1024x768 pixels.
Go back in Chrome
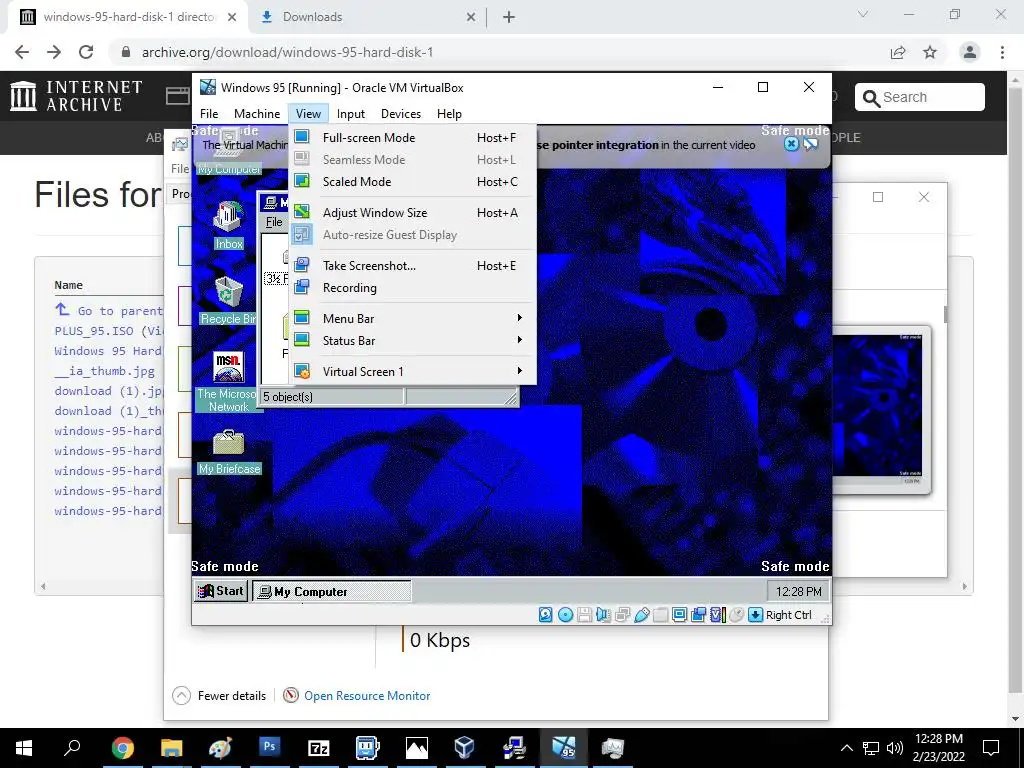22,52
